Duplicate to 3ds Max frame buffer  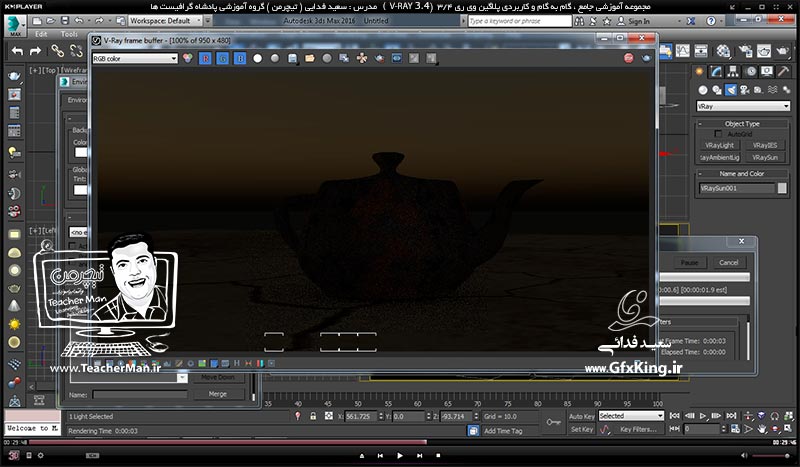pos(344,59)
